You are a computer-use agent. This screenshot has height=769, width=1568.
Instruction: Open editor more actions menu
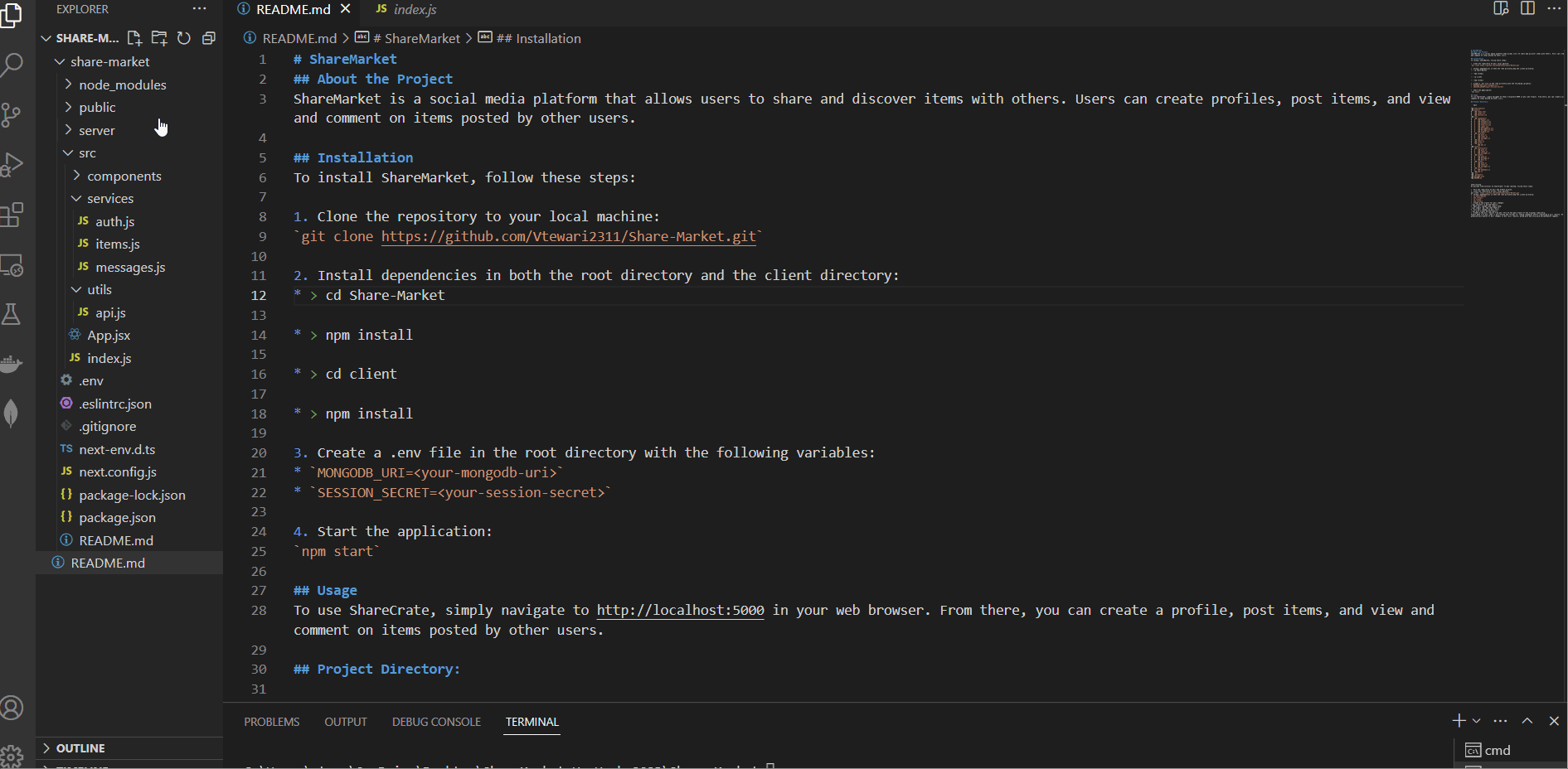tap(1554, 8)
